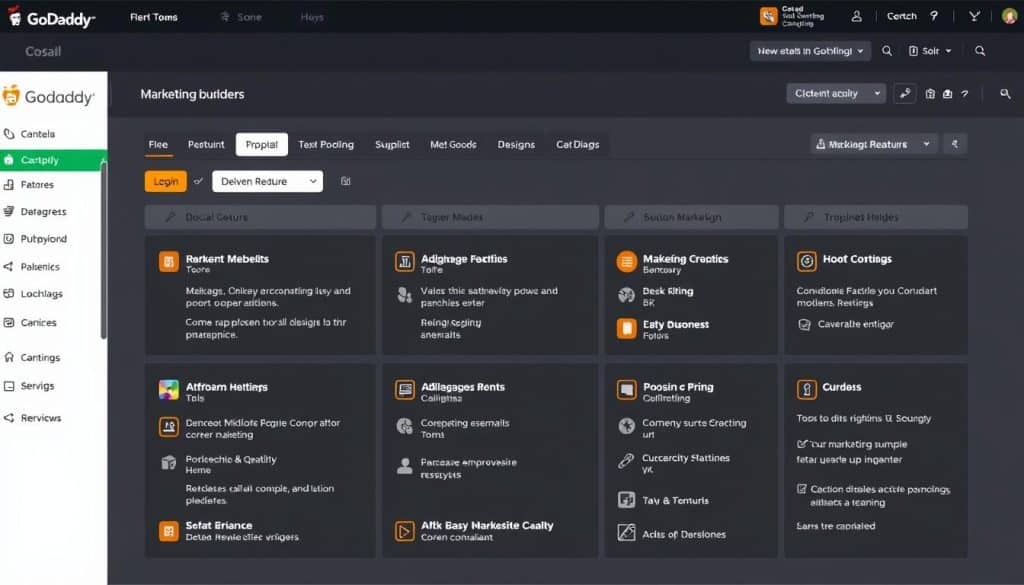Click the Hoot Cortings icon
The width and height of the screenshot is (1024, 585).
pos(807,261)
